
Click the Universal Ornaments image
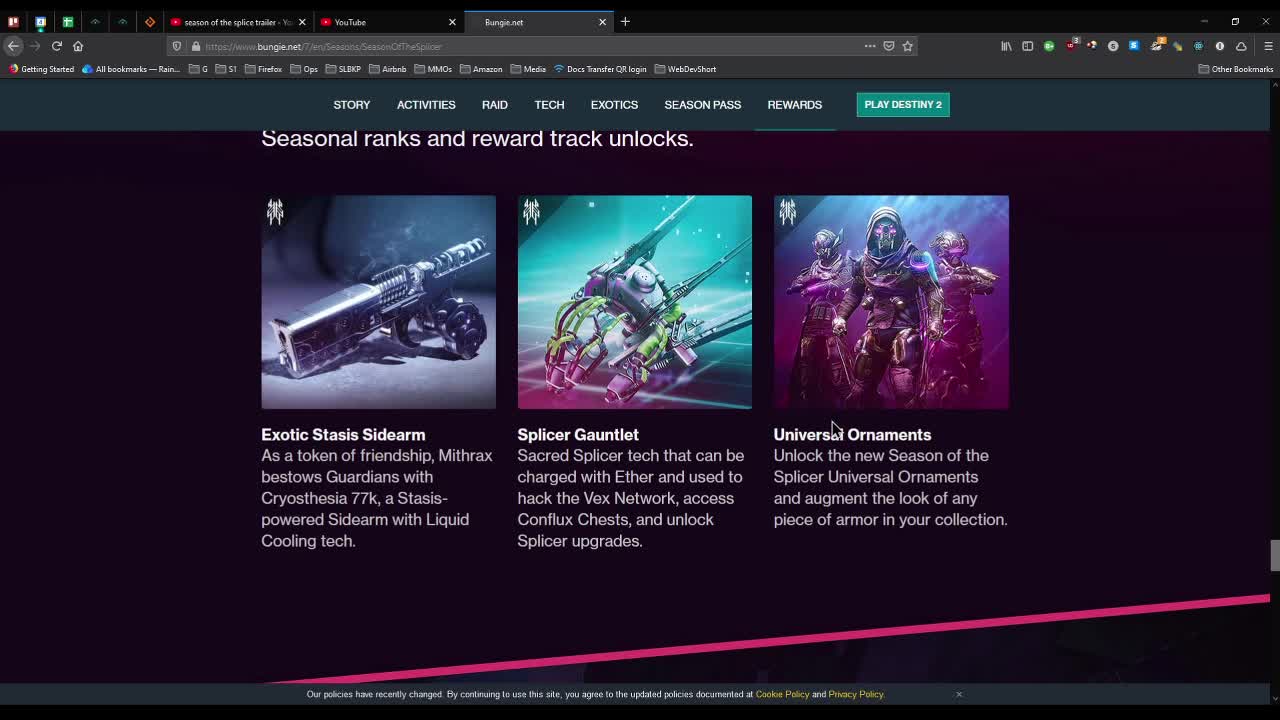pyautogui.click(x=891, y=302)
